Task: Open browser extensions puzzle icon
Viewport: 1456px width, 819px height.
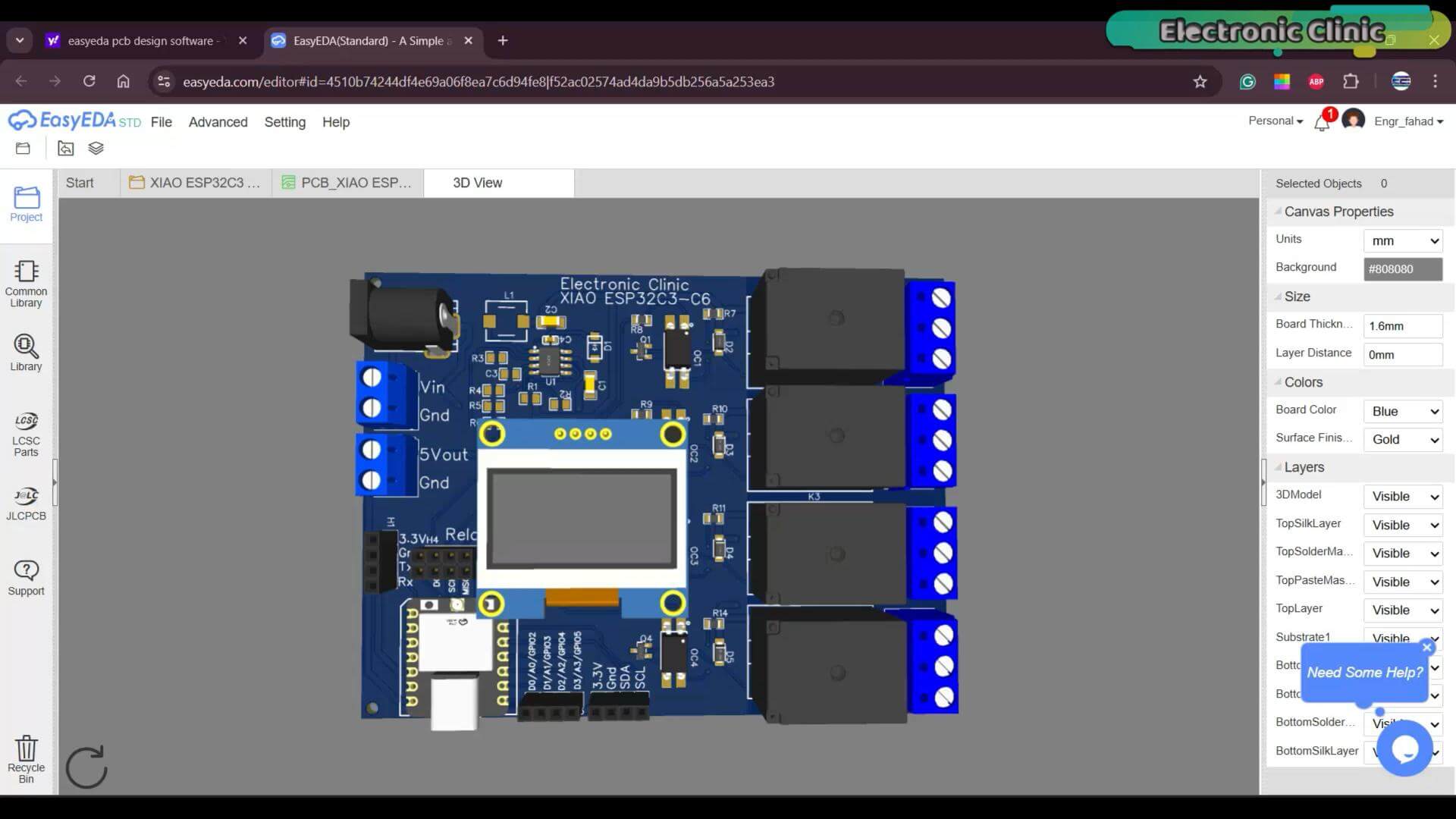Action: [1351, 81]
